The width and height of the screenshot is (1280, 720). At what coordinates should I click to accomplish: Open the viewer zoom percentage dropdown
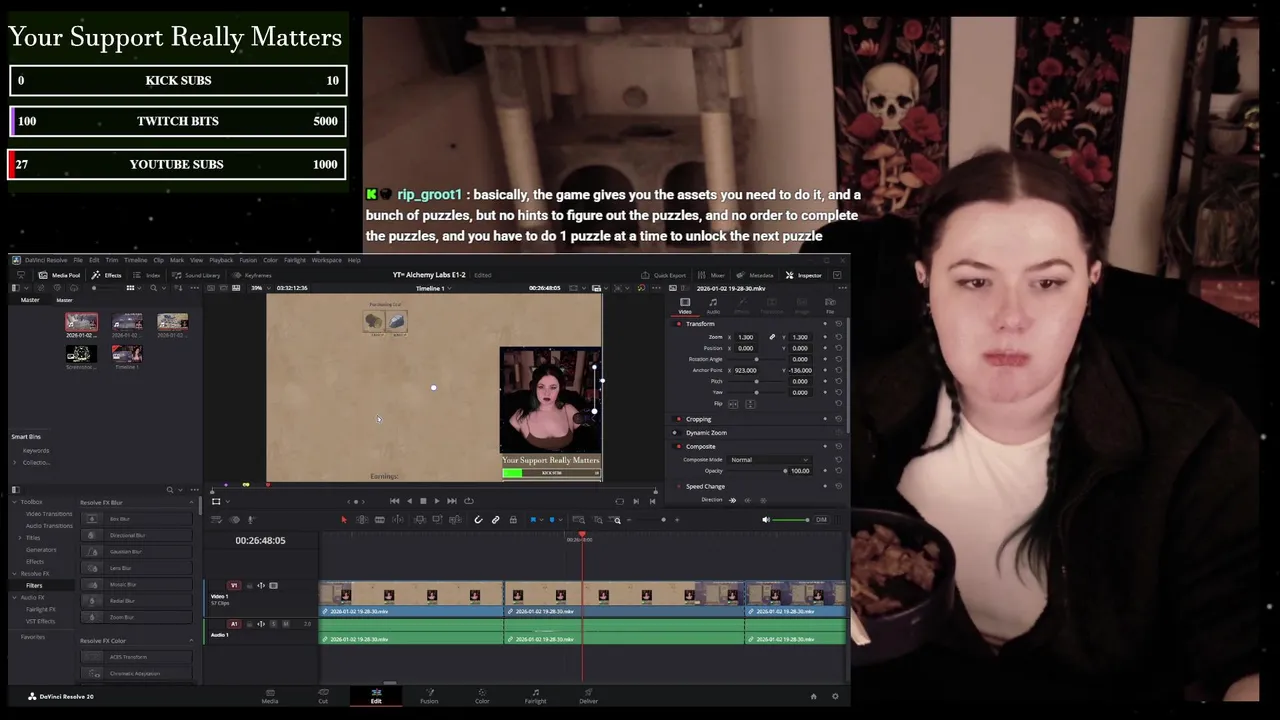coord(262,288)
